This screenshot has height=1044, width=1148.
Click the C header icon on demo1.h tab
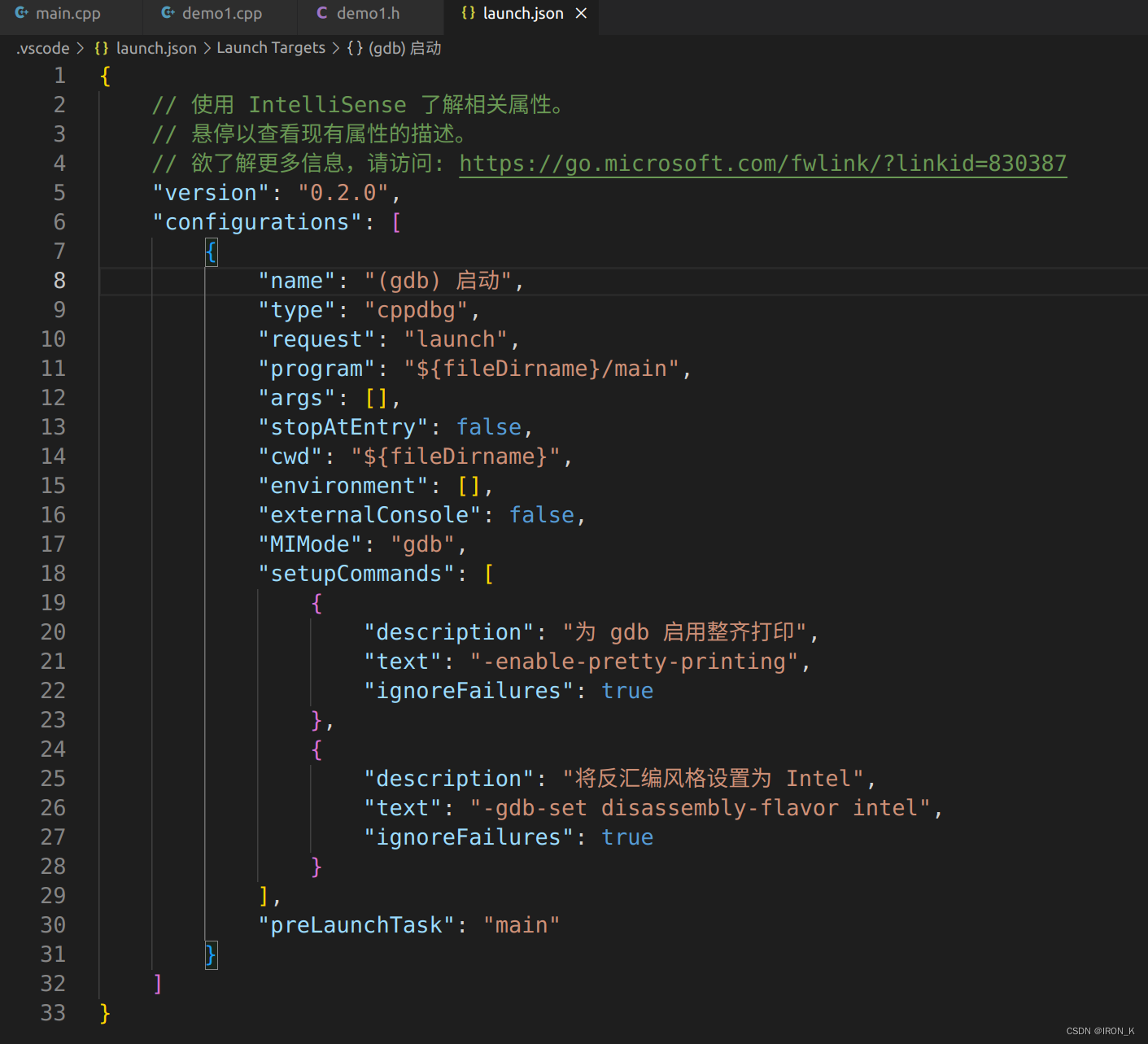click(x=322, y=13)
